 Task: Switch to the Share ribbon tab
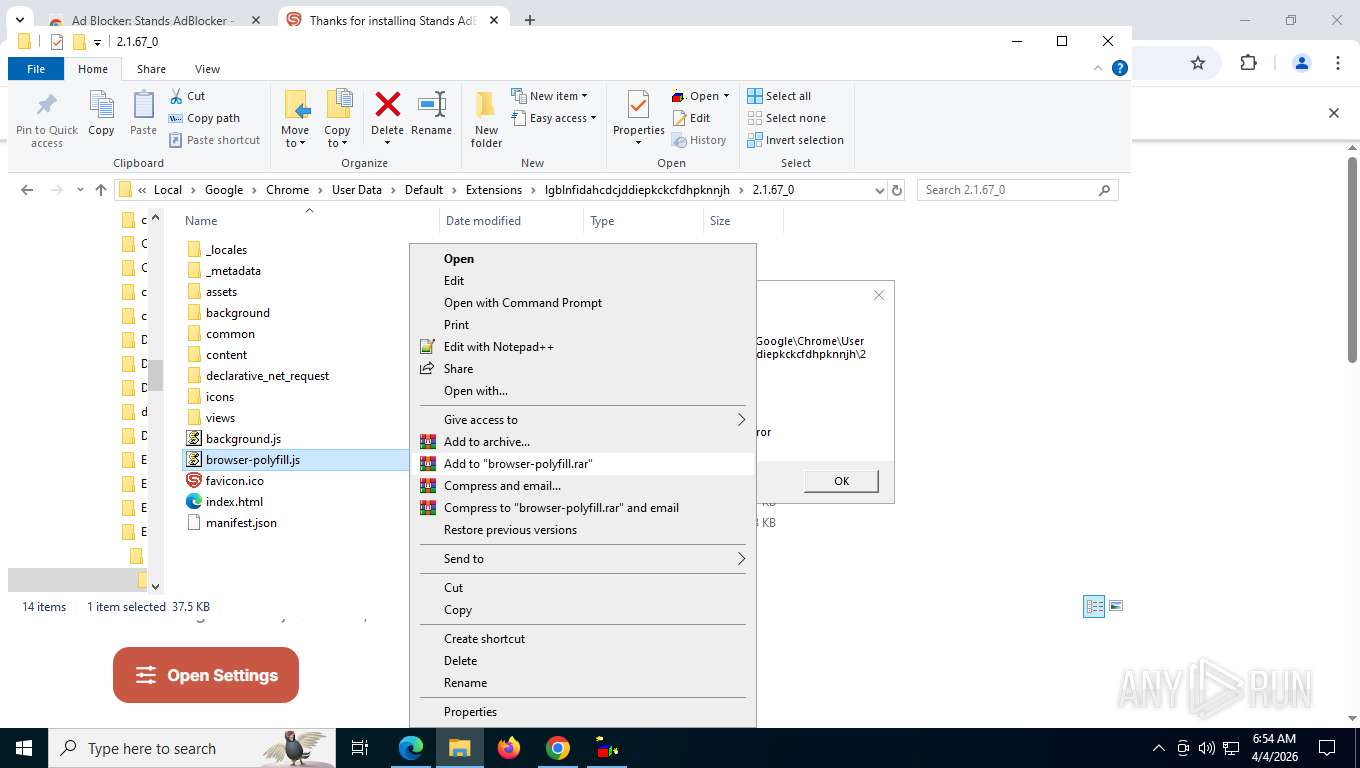pos(151,69)
